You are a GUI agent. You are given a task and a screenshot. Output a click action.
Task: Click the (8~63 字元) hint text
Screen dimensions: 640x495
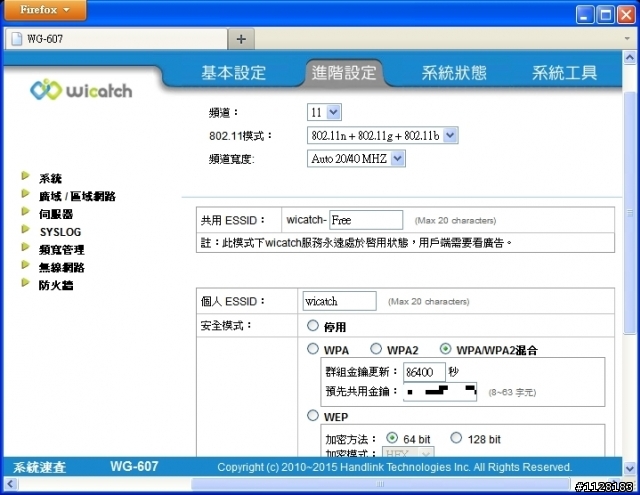click(512, 393)
